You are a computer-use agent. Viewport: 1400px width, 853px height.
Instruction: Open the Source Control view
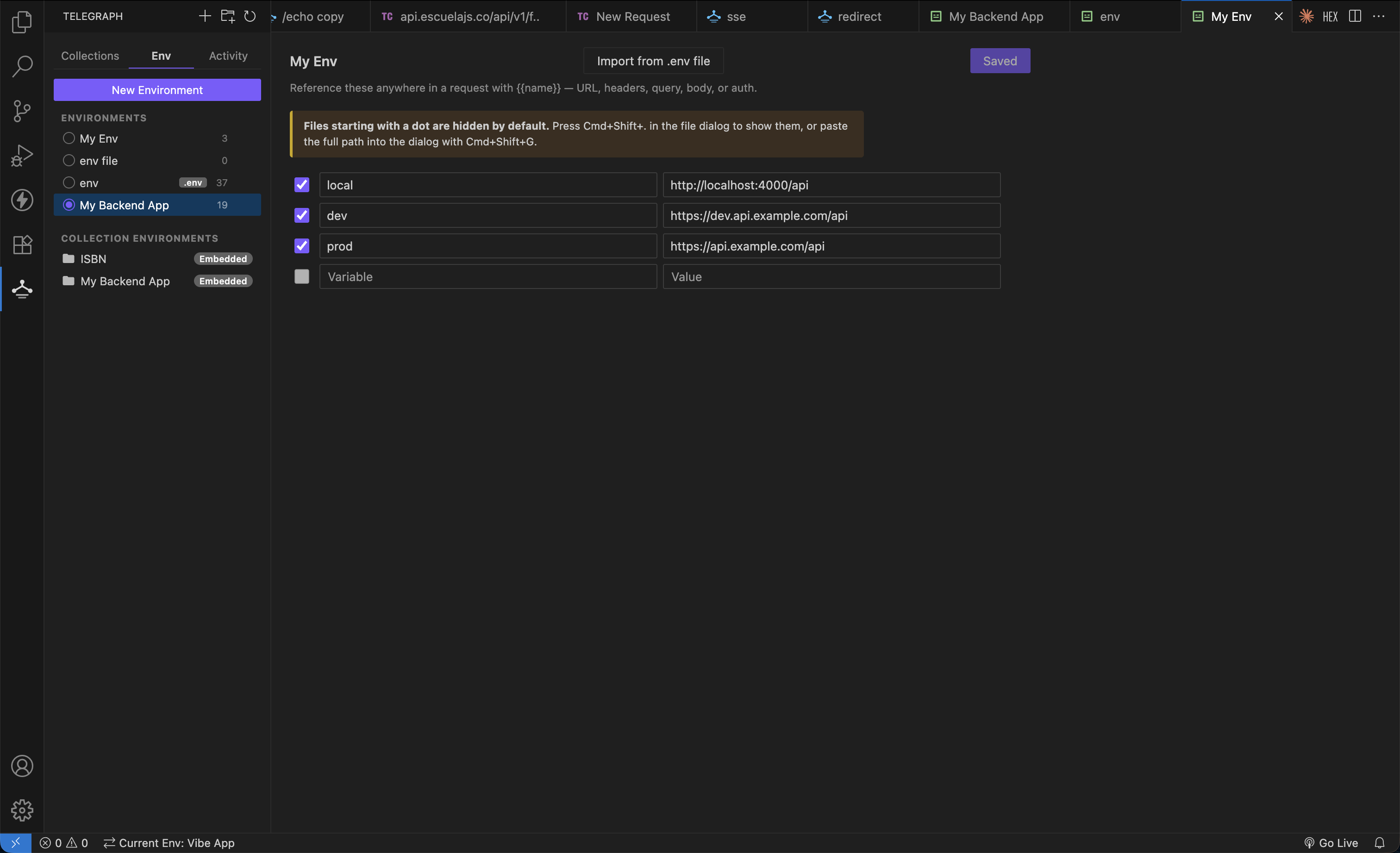pyautogui.click(x=22, y=111)
